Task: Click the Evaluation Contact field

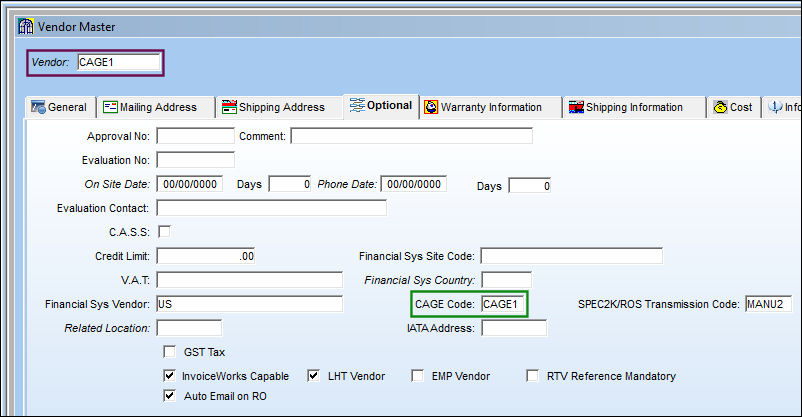Action: point(272,208)
